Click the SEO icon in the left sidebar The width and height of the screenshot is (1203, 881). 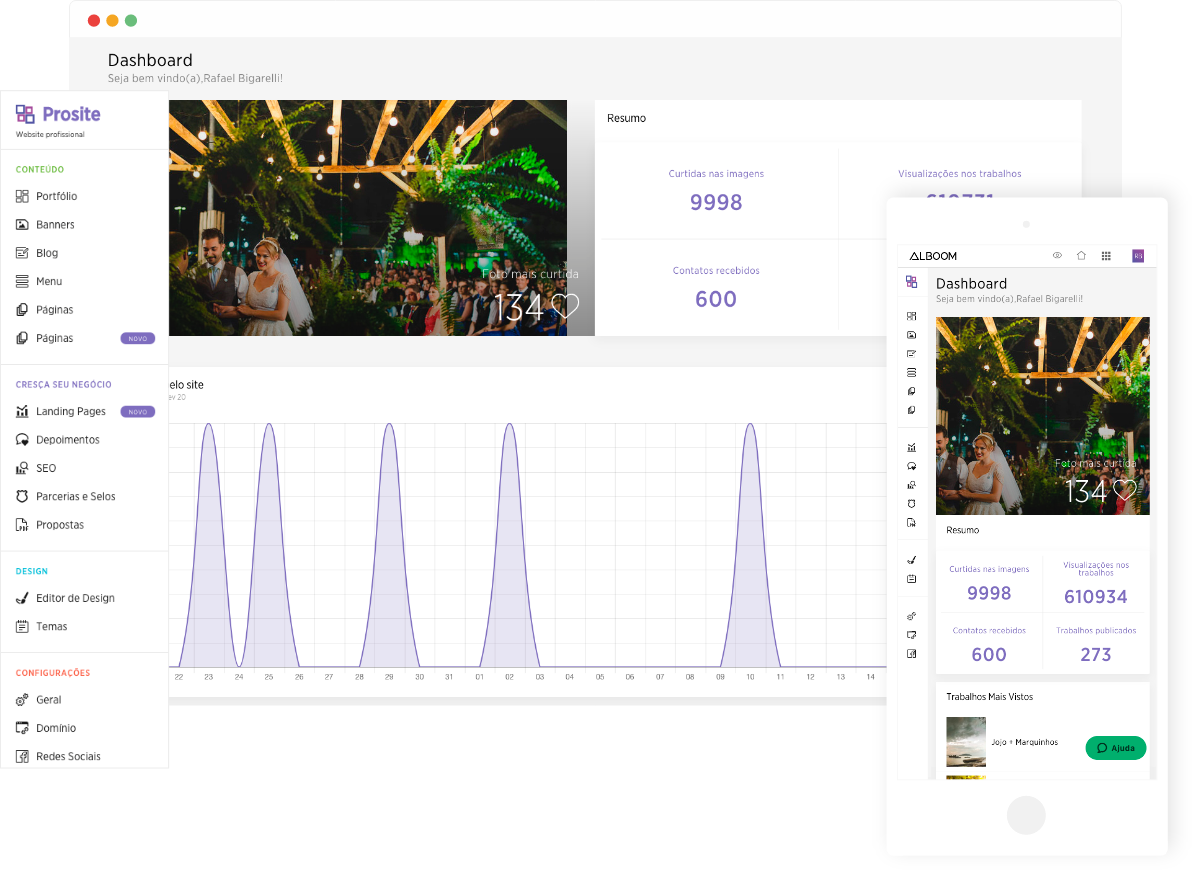click(x=23, y=468)
